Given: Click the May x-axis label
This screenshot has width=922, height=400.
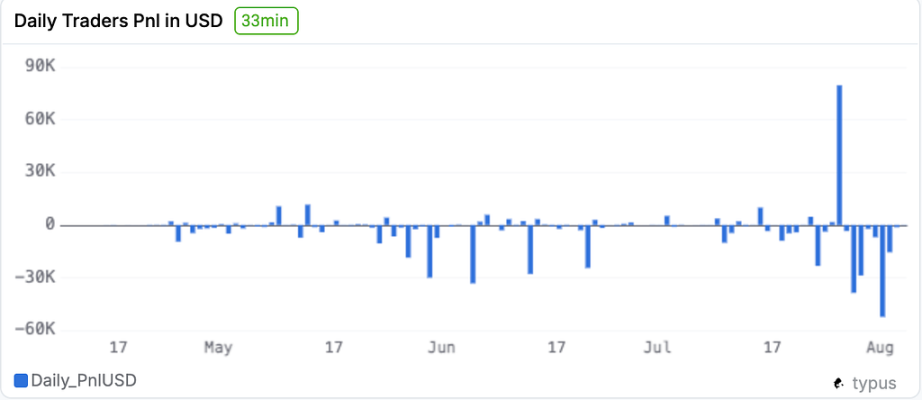Looking at the screenshot, I should [x=217, y=348].
